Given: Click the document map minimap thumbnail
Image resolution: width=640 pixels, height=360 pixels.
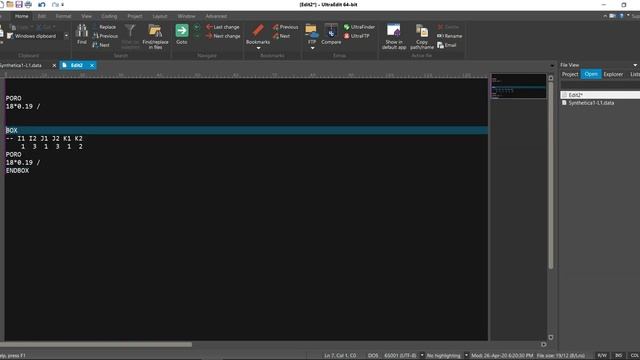Looking at the screenshot, I should tap(518, 86).
